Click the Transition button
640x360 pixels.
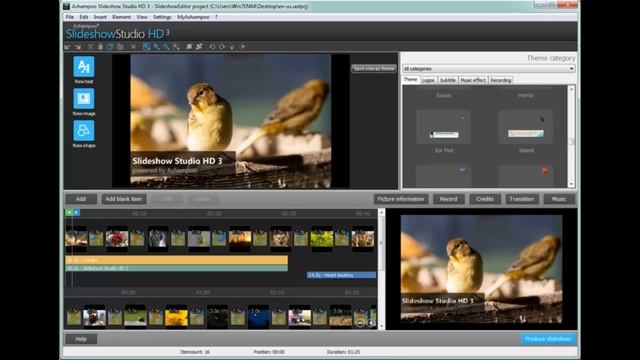point(522,199)
